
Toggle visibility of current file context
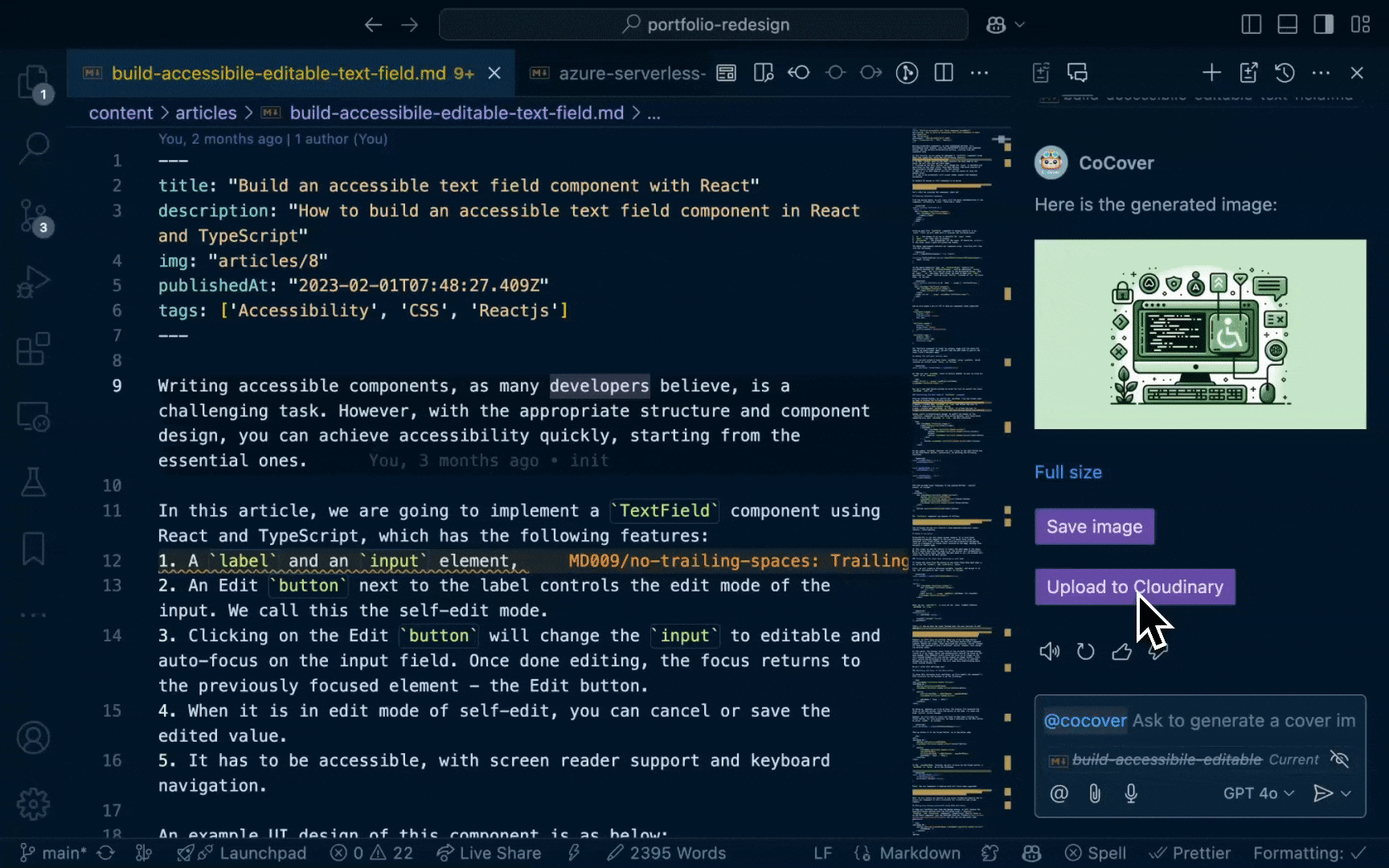click(x=1339, y=759)
